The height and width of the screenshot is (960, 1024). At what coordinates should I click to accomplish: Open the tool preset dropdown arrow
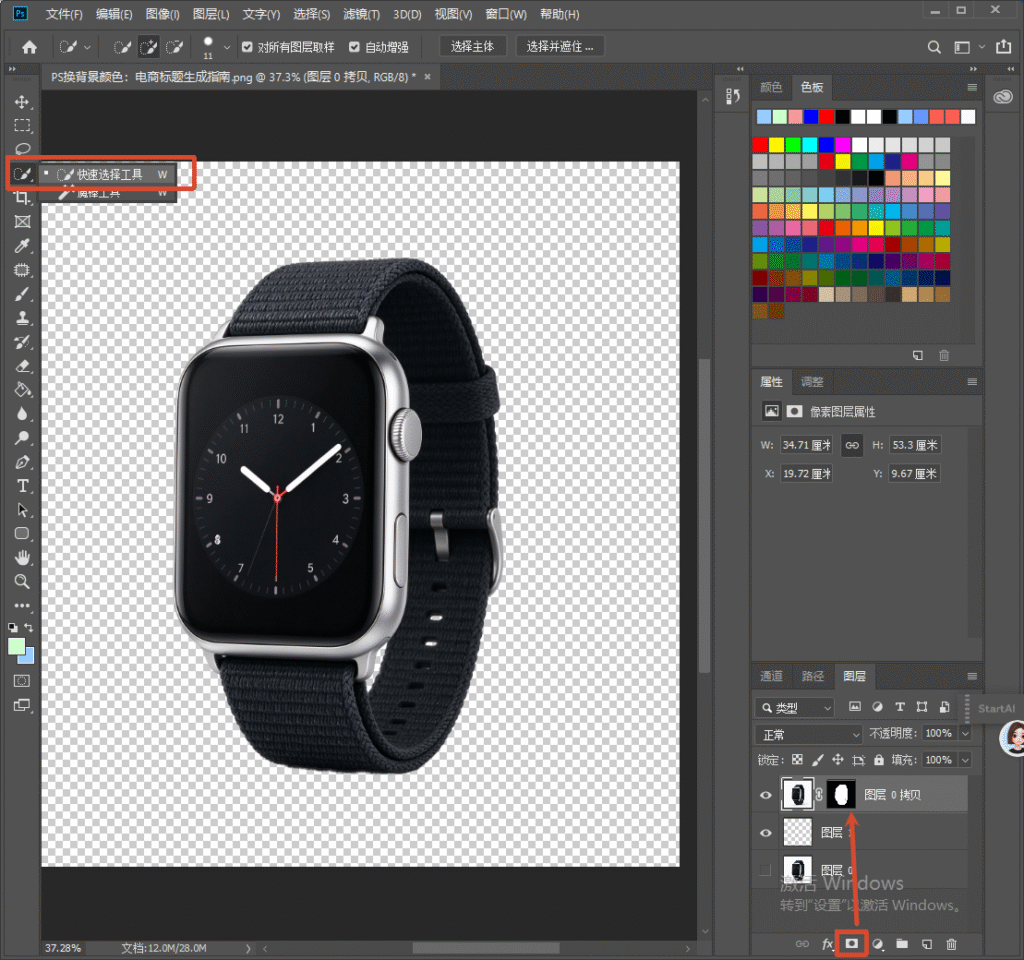coord(87,47)
